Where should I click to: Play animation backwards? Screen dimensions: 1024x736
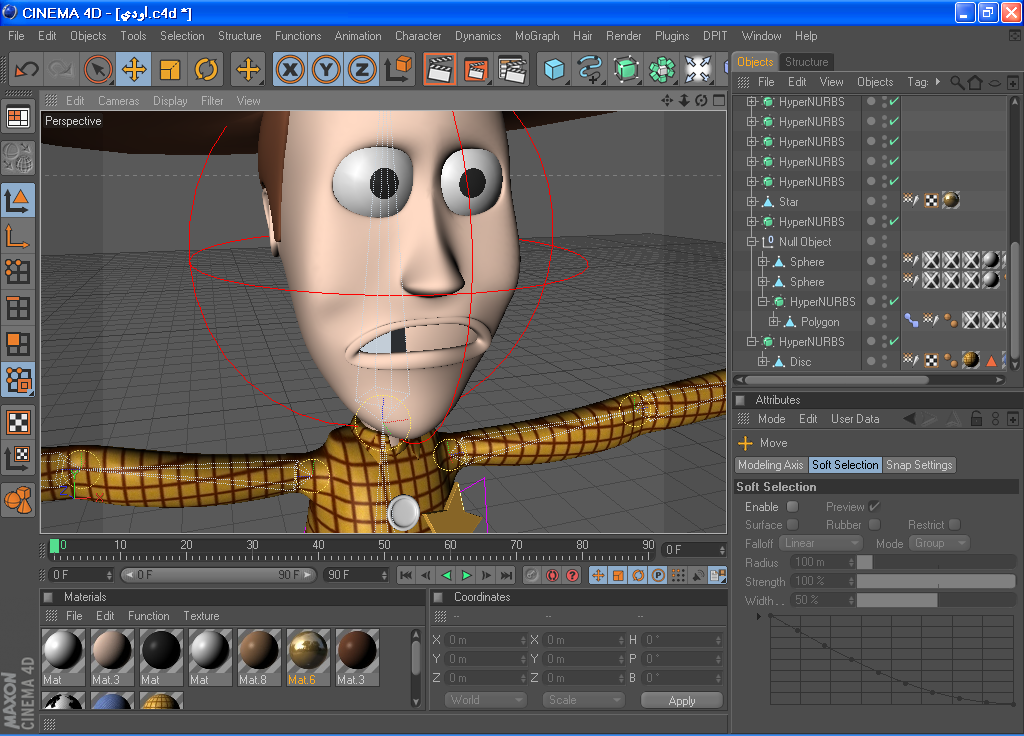[446, 575]
